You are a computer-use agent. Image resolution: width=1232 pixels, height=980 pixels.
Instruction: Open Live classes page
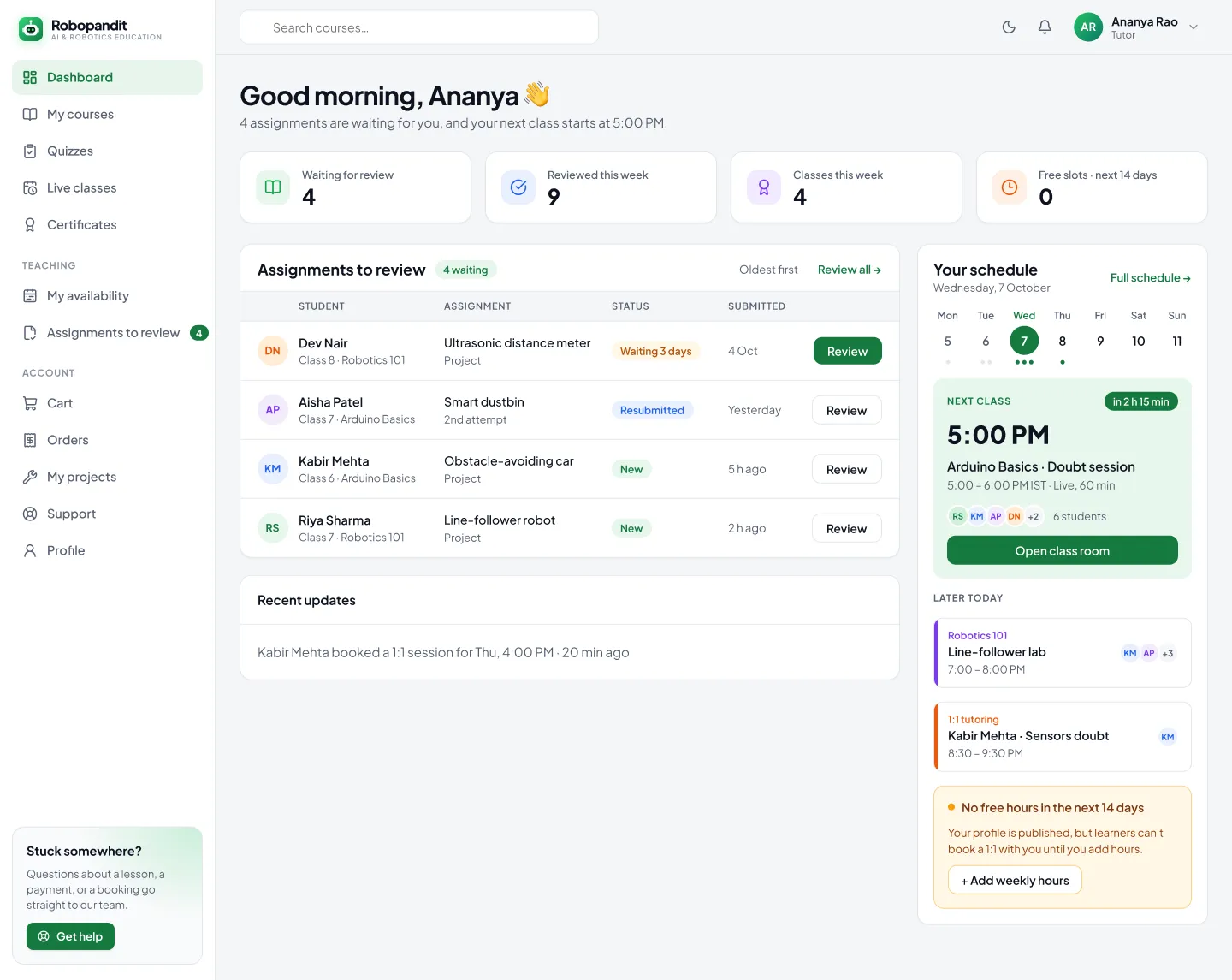click(108, 187)
